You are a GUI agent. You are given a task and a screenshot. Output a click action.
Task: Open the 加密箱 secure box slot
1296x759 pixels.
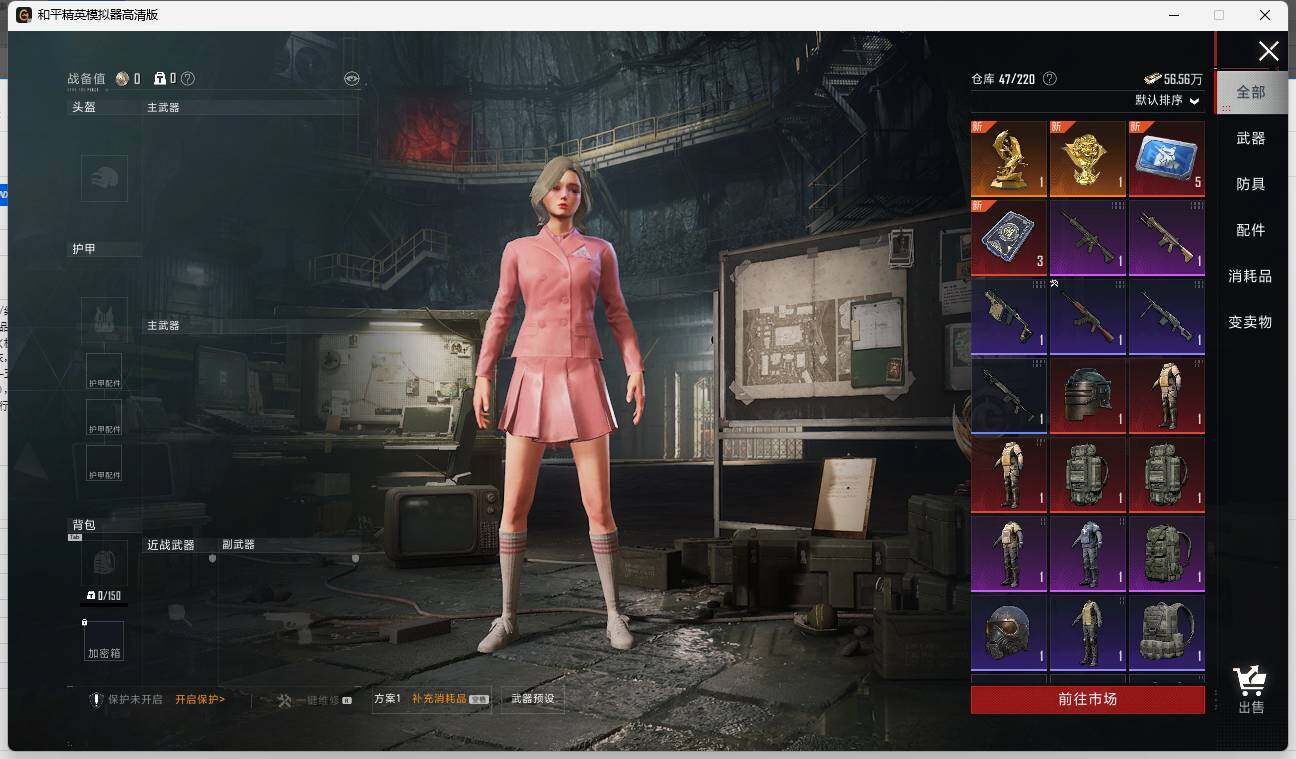click(x=104, y=641)
